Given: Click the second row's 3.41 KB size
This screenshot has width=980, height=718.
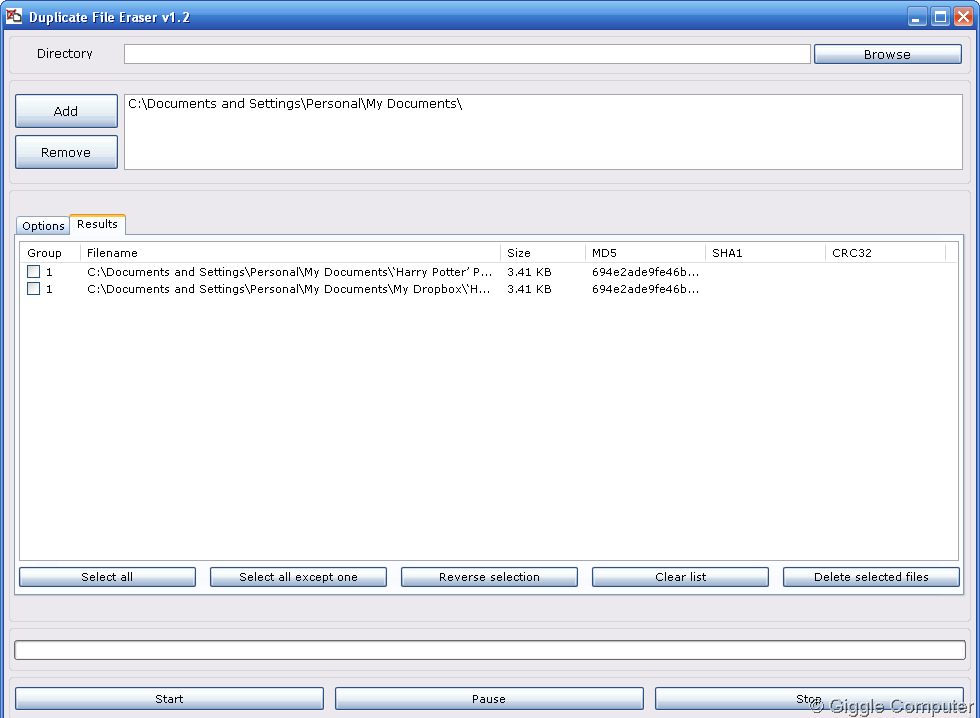Looking at the screenshot, I should click(529, 289).
